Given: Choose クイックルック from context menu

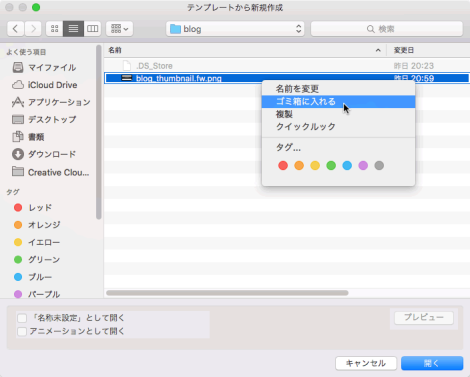Looking at the screenshot, I should (x=338, y=127).
